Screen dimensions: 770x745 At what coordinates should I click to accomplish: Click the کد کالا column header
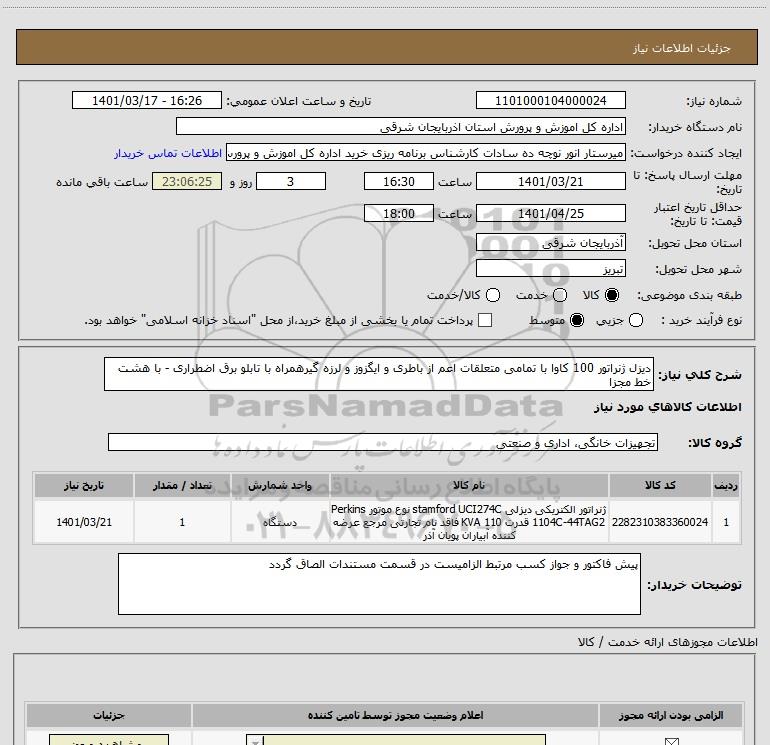click(x=660, y=485)
